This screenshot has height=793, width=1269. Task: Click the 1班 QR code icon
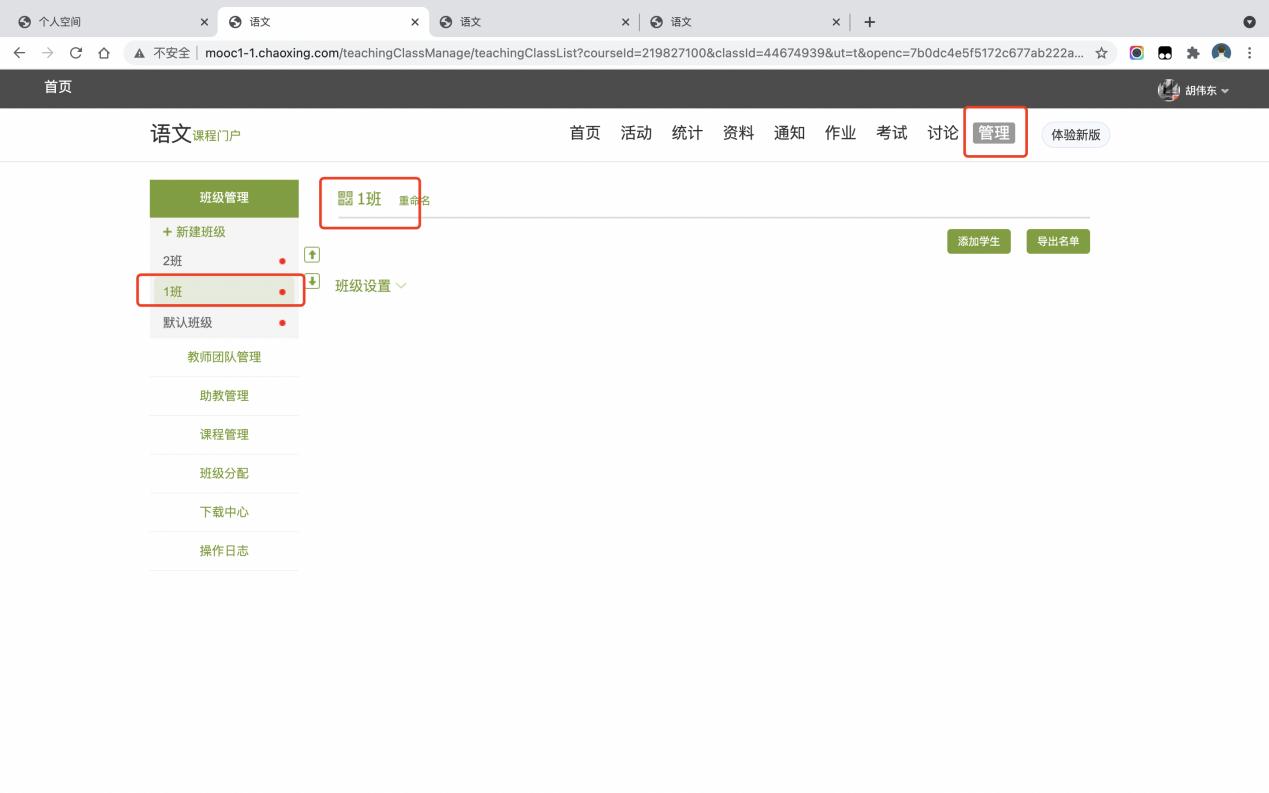pyautogui.click(x=345, y=198)
